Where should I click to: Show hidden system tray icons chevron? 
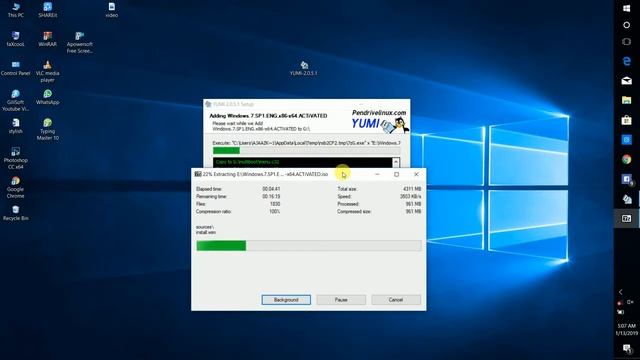point(621,292)
